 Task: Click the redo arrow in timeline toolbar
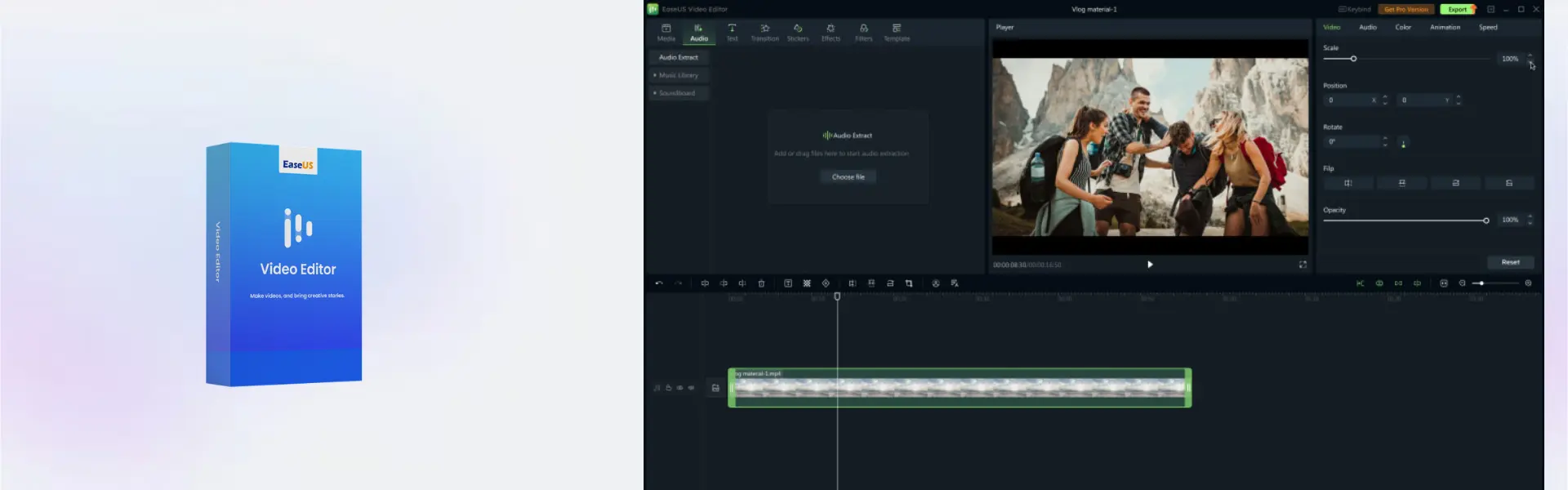coord(679,283)
